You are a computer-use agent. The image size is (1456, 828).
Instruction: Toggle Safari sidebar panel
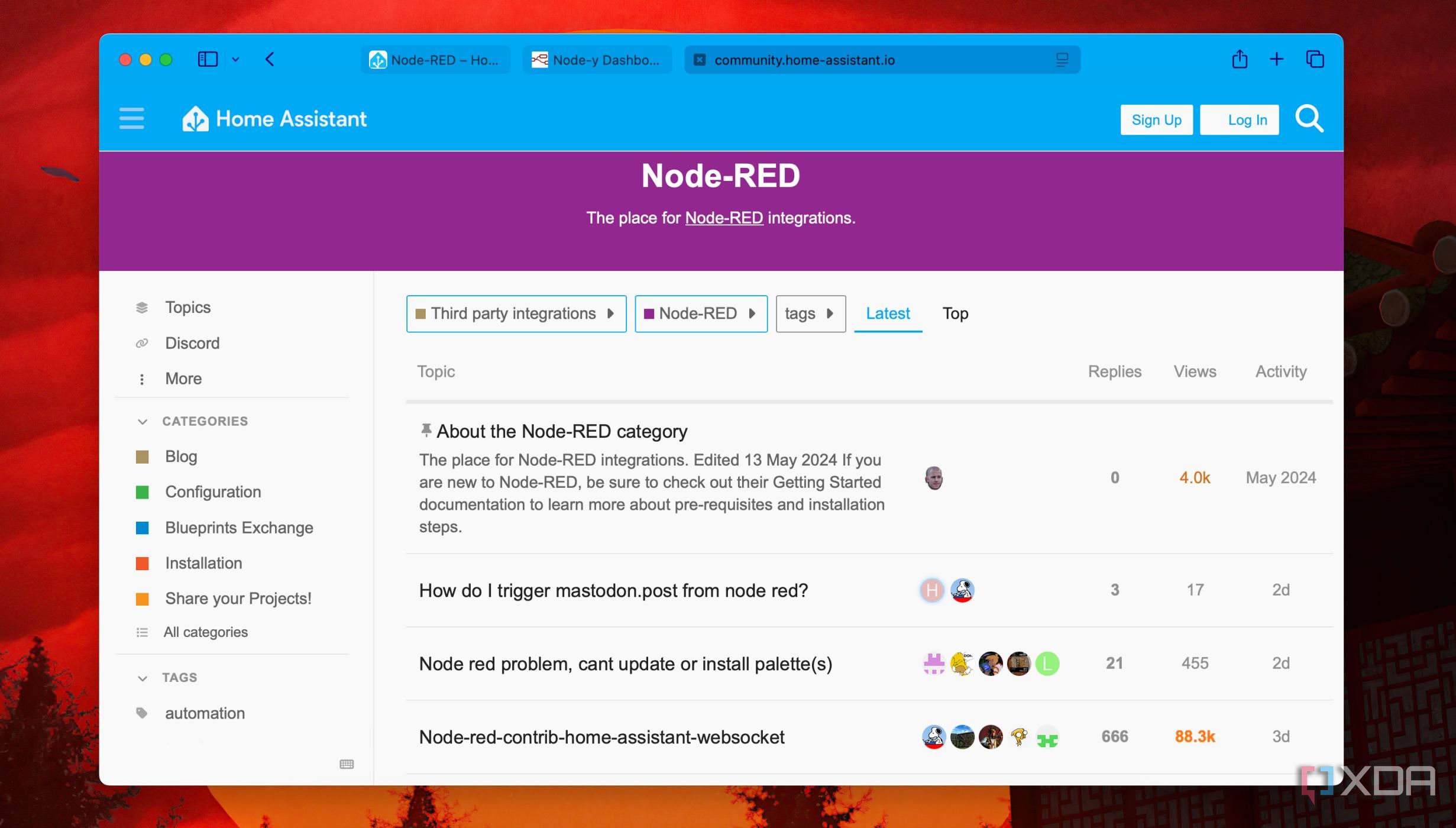click(208, 60)
